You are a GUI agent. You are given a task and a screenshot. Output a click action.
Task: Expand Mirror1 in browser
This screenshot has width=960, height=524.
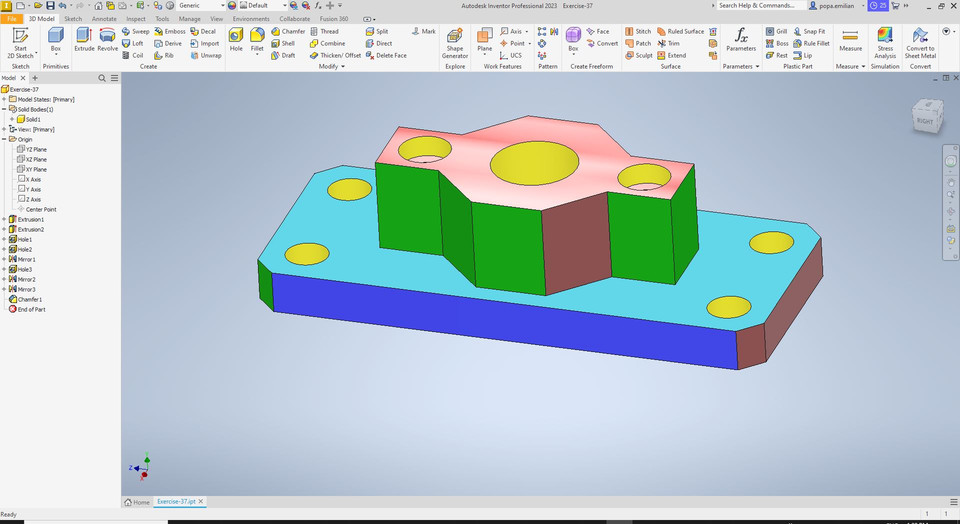click(x=4, y=260)
